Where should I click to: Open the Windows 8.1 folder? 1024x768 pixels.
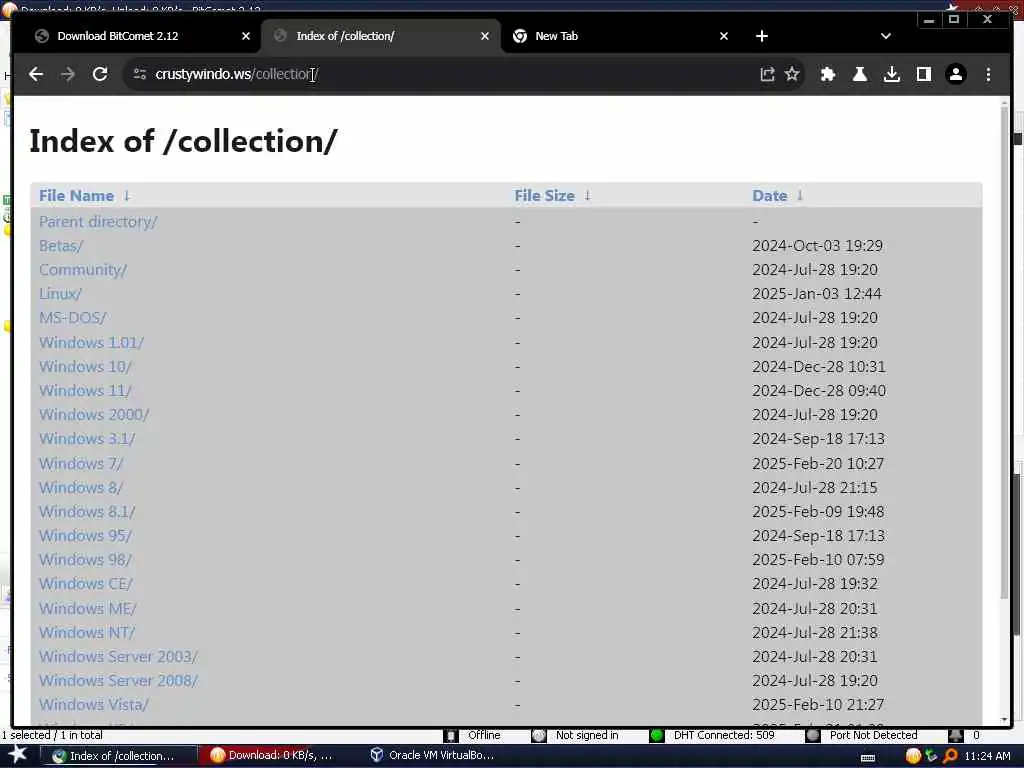(x=87, y=512)
